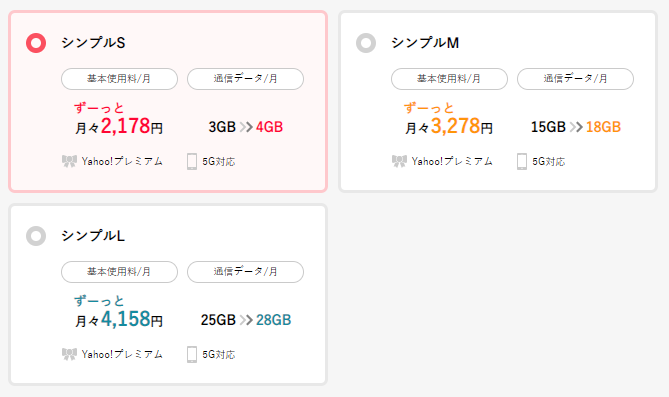Click the Yahoo!プレミアム ribbon icon in シンプルS
This screenshot has width=669, height=397.
69,161
